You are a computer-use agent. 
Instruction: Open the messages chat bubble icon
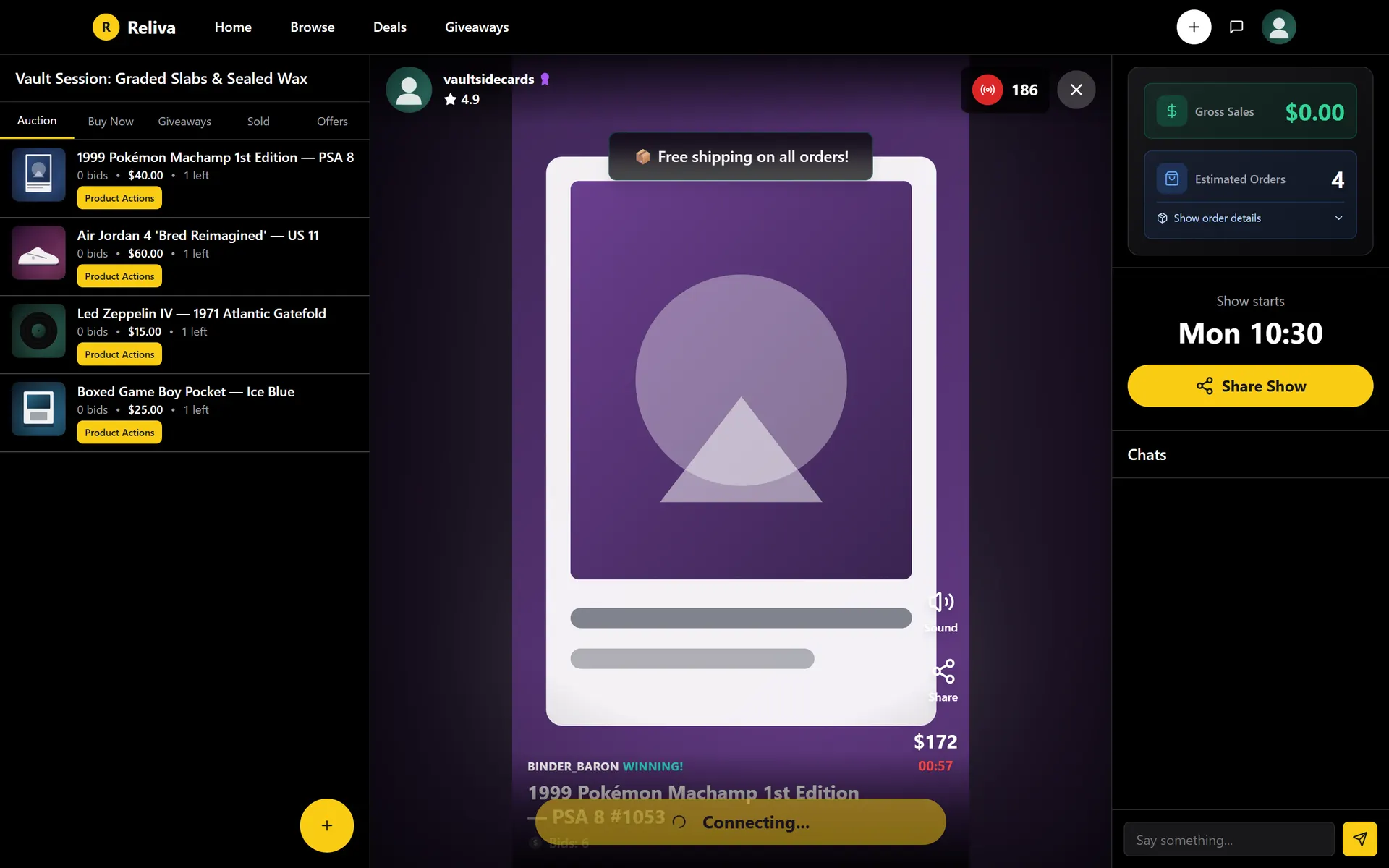(x=1236, y=27)
